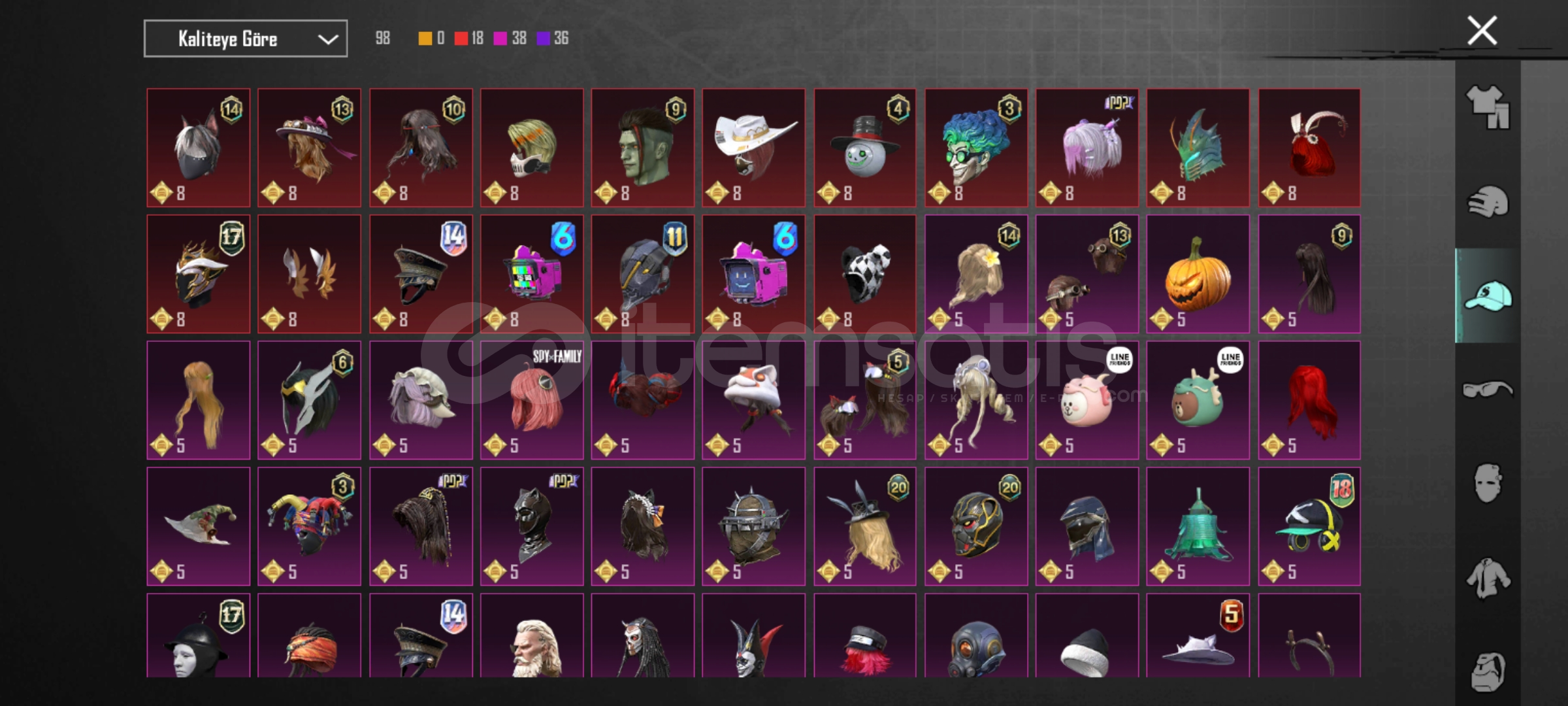Open the backpack category icon
The height and width of the screenshot is (706, 1568).
click(x=1488, y=671)
